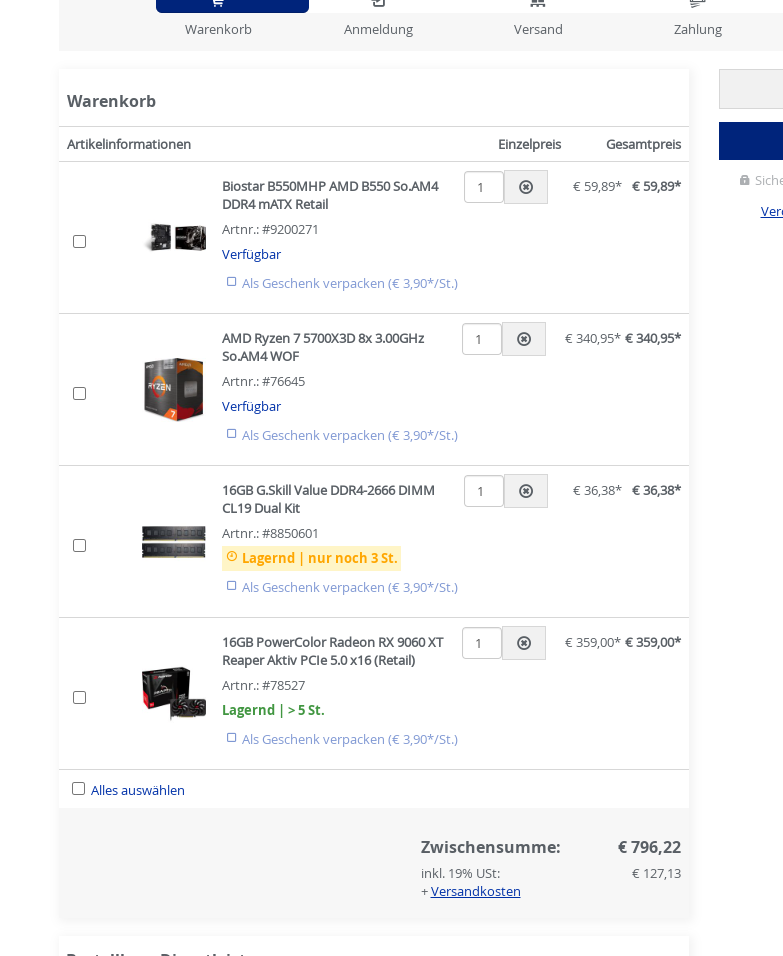783x956 pixels.
Task: Remove PowerColor Radeon RX 9060 XT item
Action: [x=524, y=643]
